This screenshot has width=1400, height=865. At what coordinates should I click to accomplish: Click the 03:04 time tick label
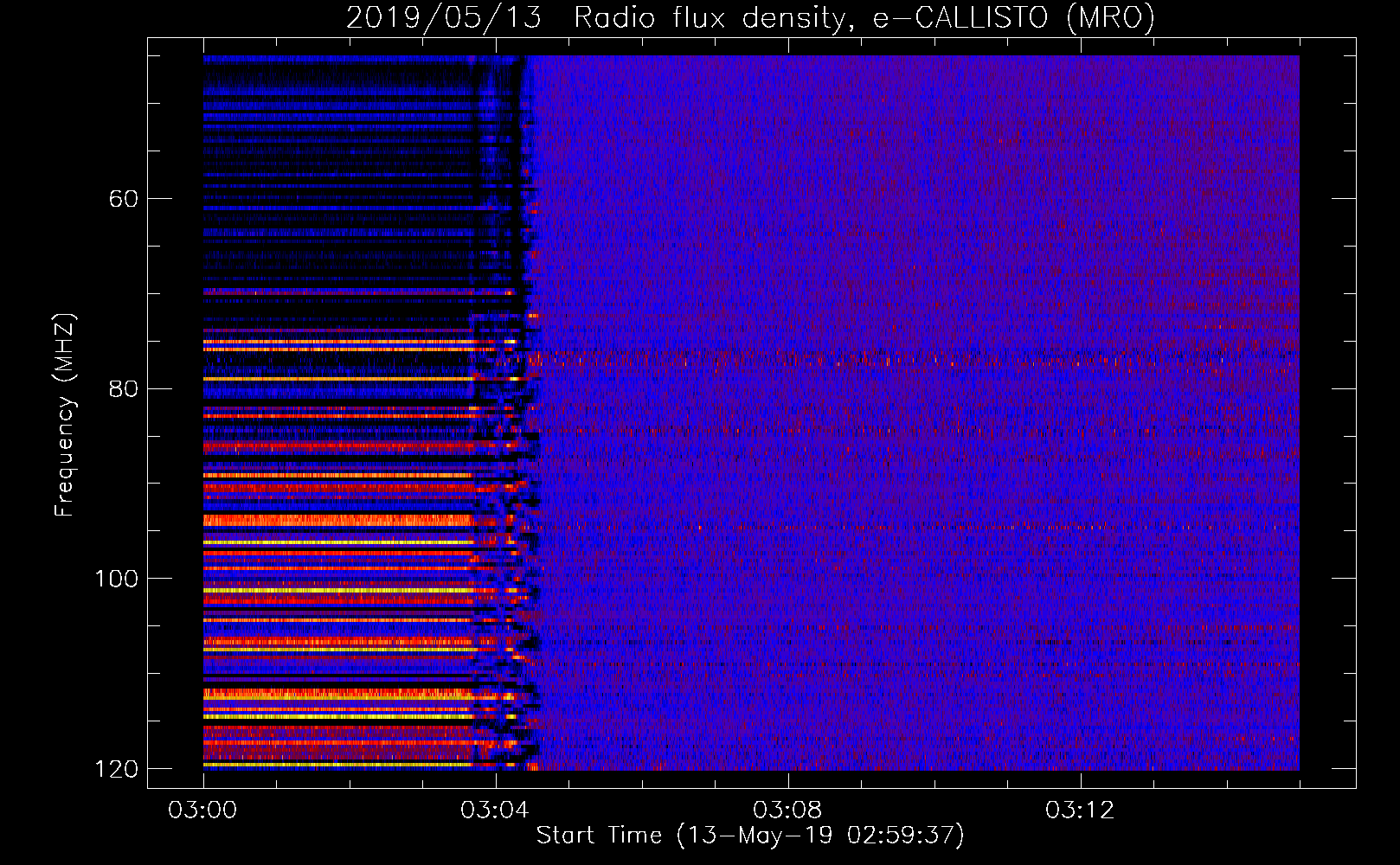(496, 811)
